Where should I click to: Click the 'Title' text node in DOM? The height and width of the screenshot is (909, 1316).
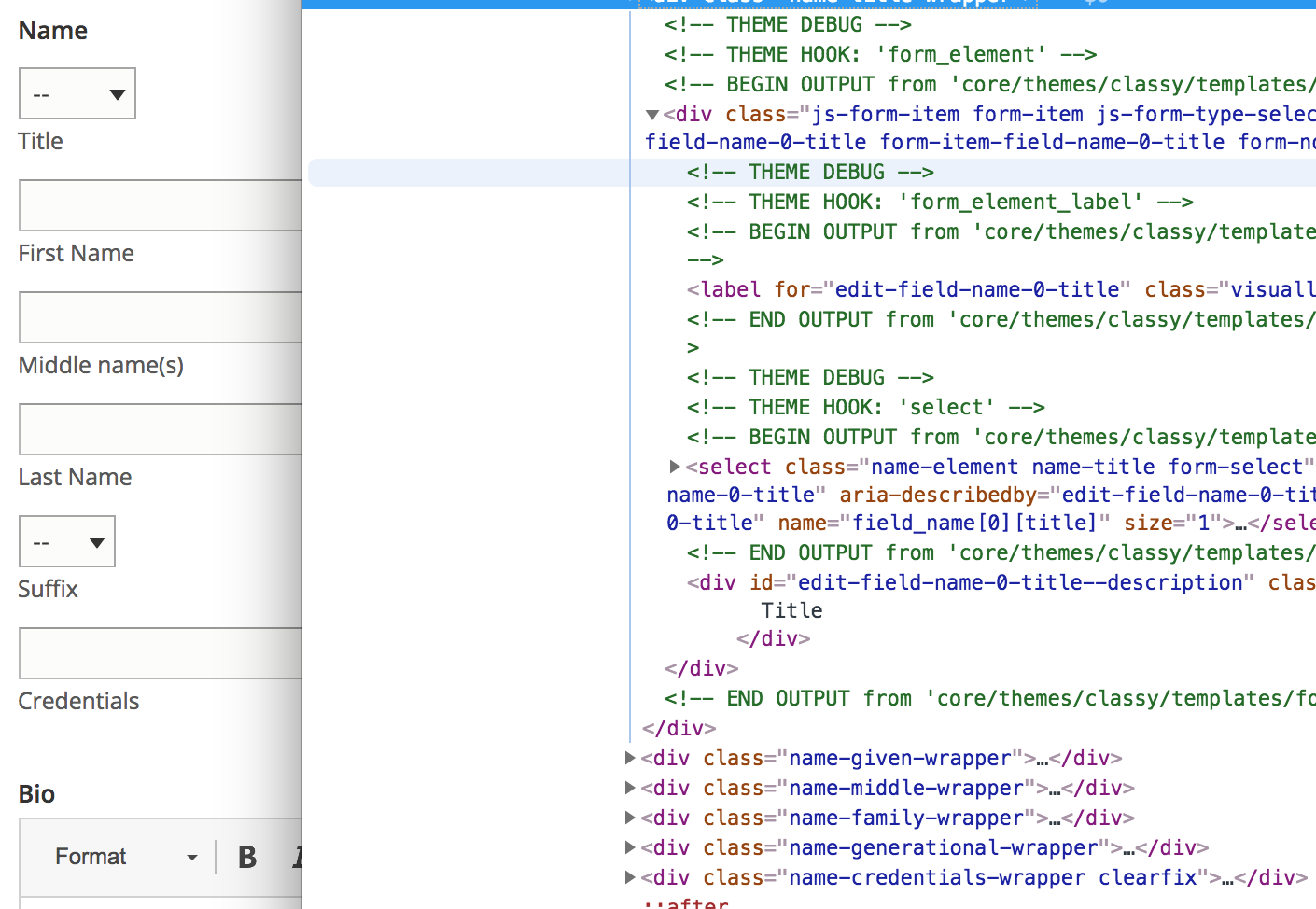791,610
